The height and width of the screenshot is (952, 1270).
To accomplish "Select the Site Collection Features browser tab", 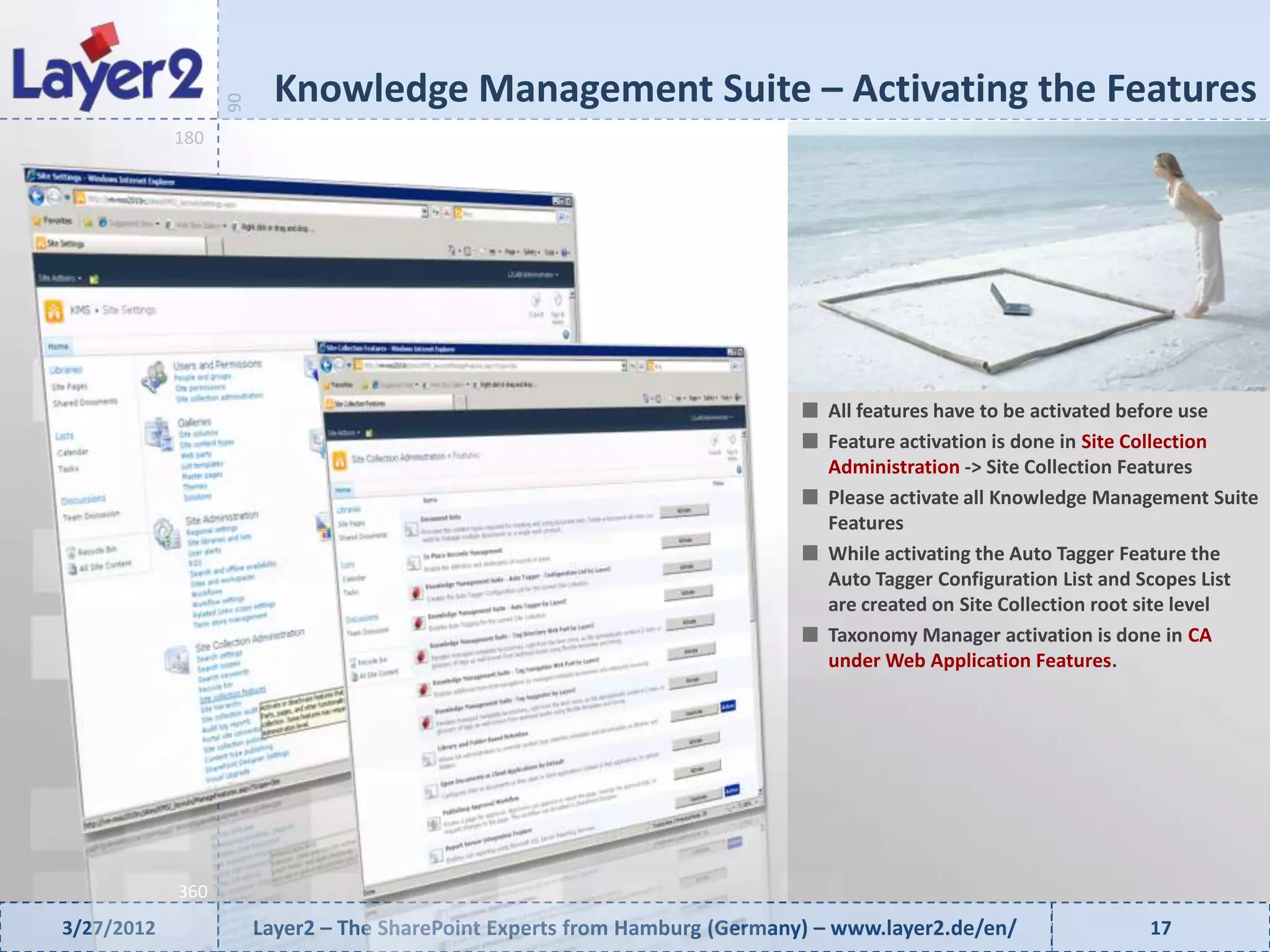I will (x=389, y=403).
